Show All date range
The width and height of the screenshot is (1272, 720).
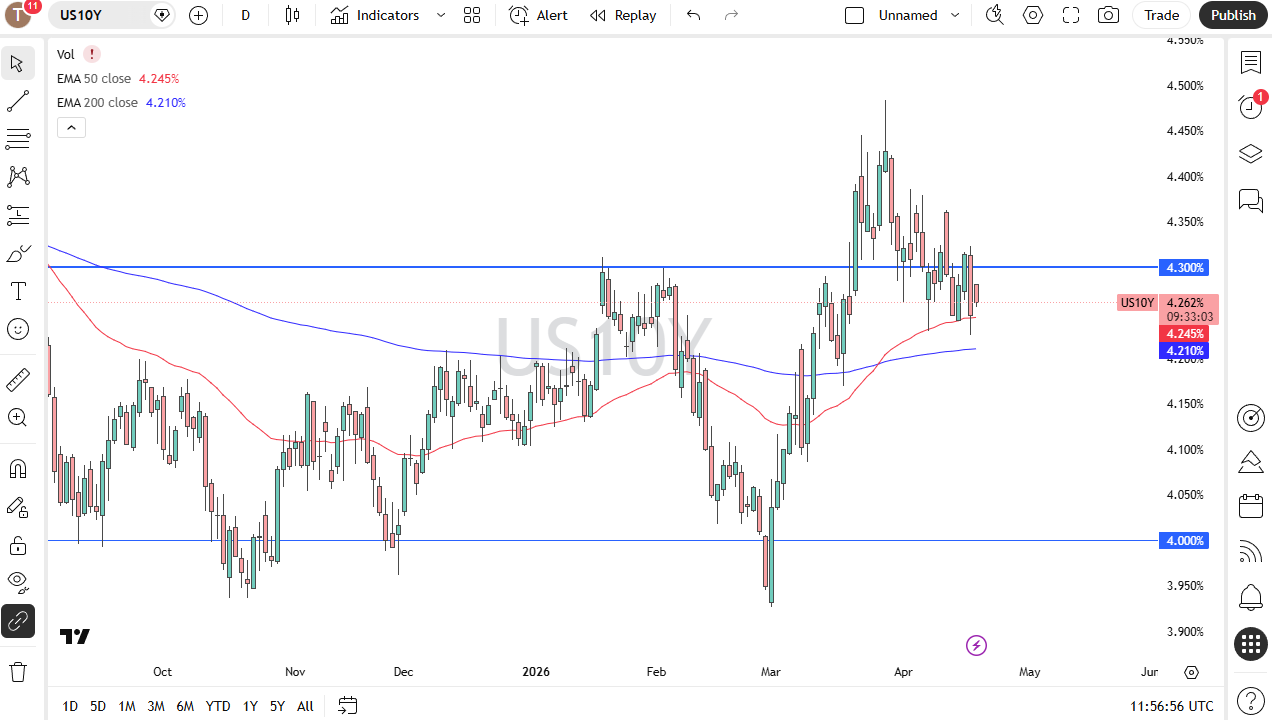click(x=305, y=706)
